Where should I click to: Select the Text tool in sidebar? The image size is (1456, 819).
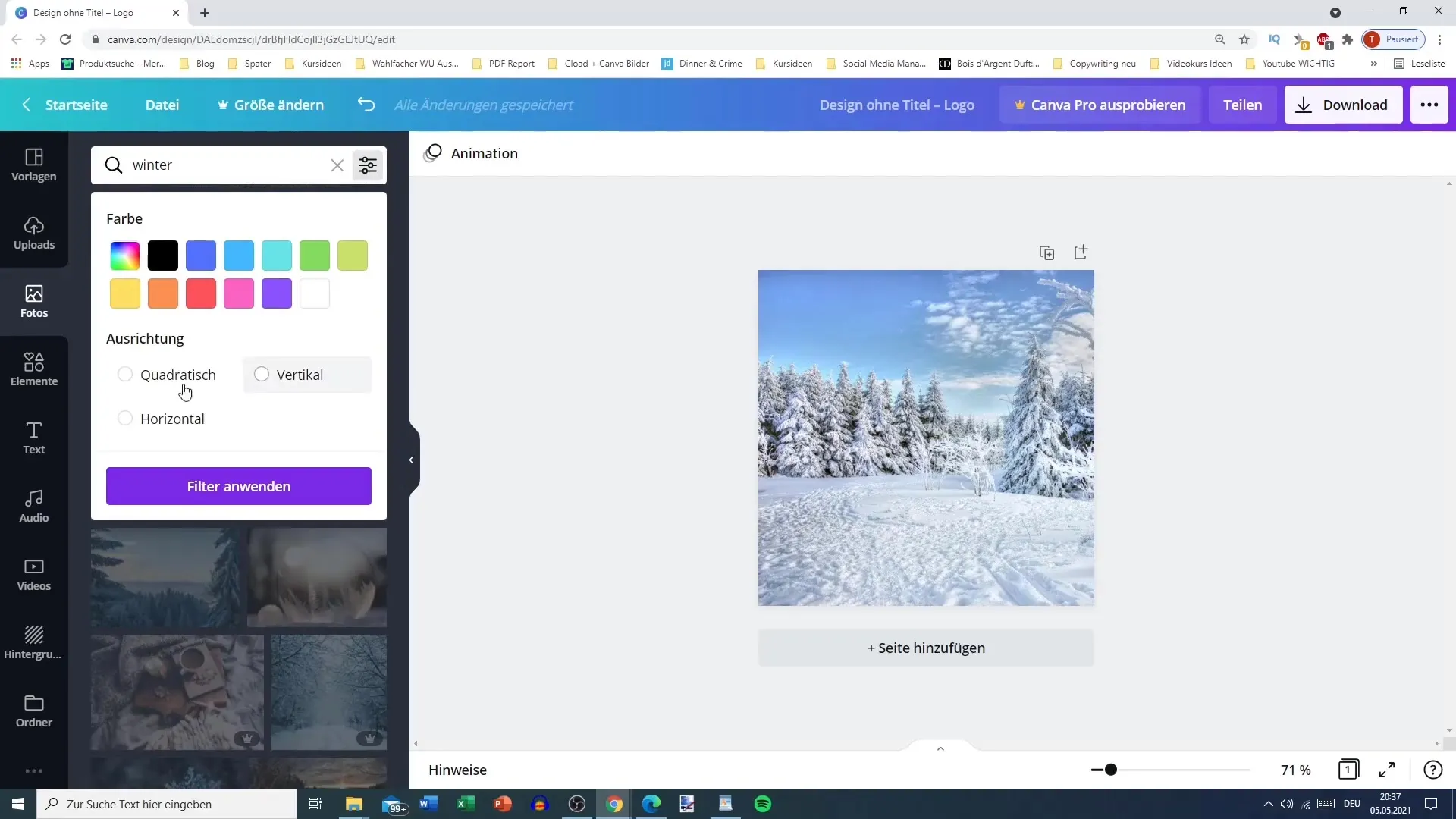tap(33, 437)
